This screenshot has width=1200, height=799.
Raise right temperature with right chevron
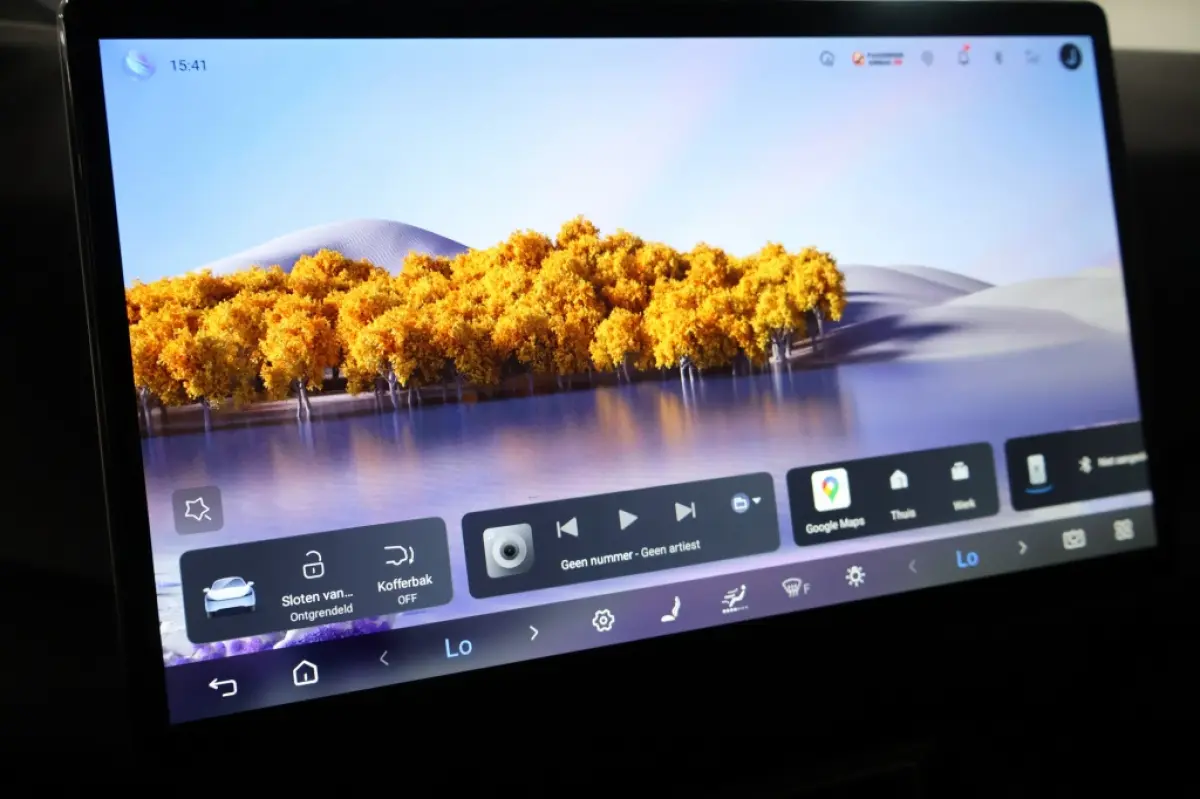[1022, 547]
